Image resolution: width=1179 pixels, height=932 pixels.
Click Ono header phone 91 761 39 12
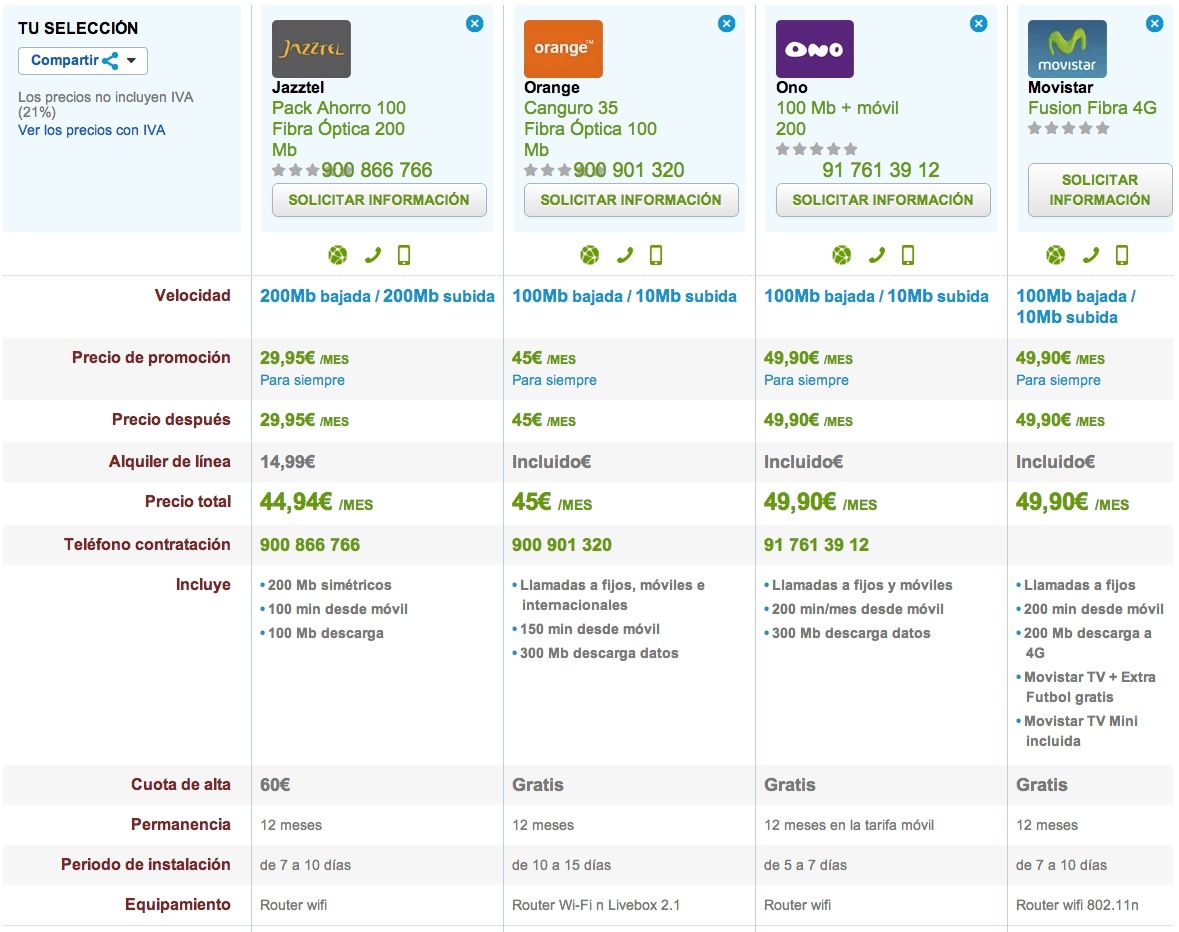click(x=880, y=170)
